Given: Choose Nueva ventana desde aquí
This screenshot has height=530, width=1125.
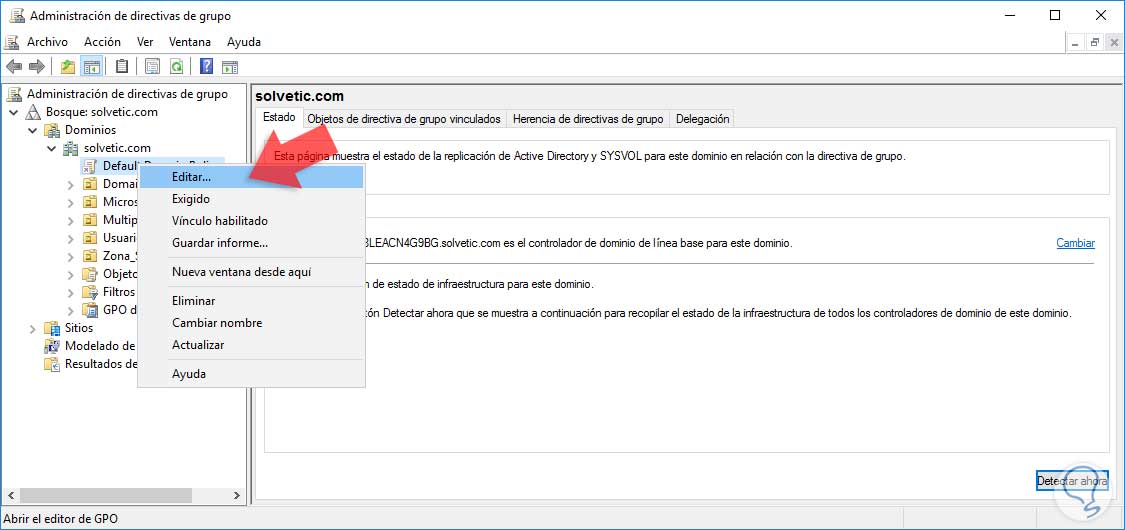Looking at the screenshot, I should pyautogui.click(x=251, y=272).
